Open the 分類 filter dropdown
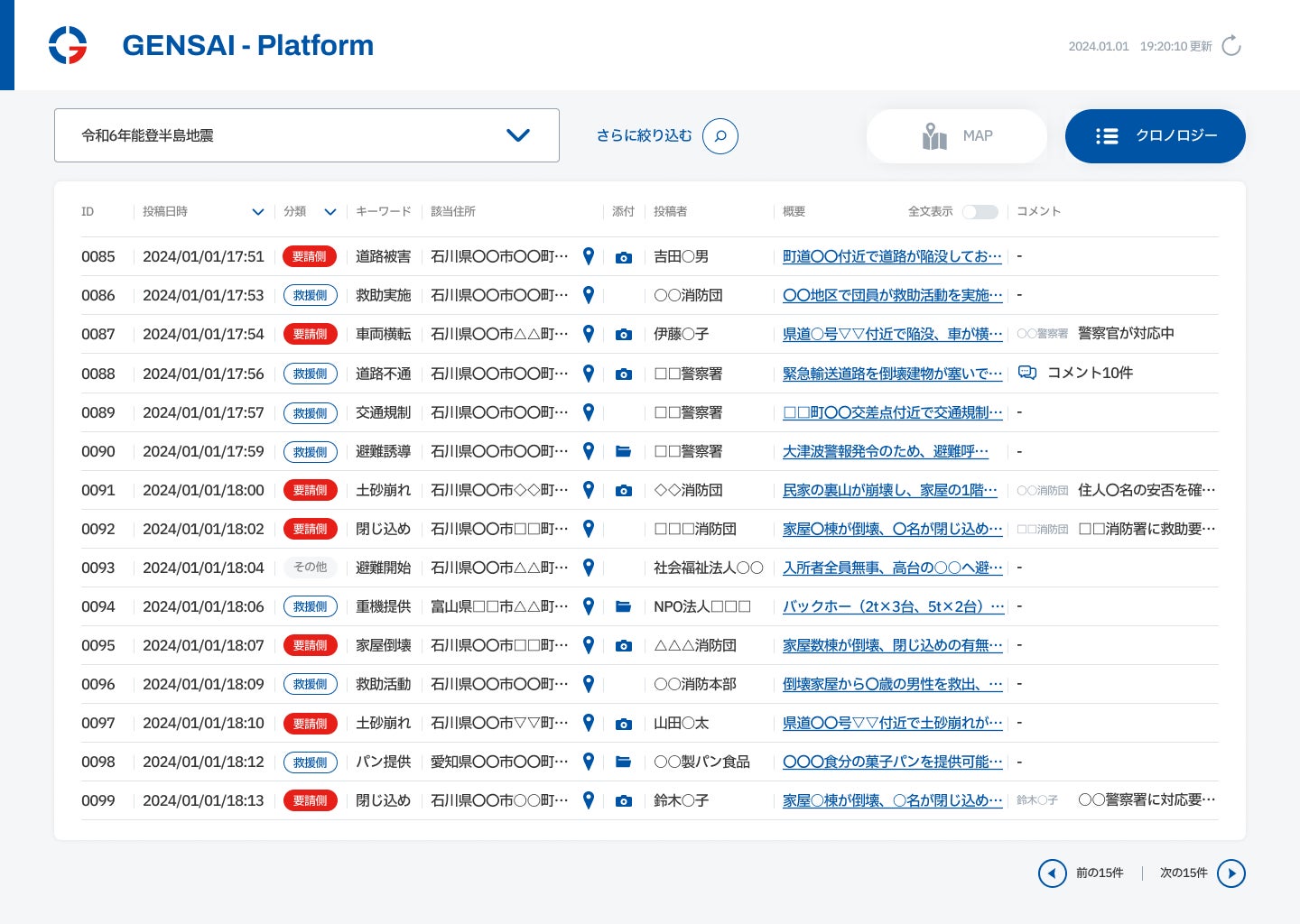 [x=330, y=212]
